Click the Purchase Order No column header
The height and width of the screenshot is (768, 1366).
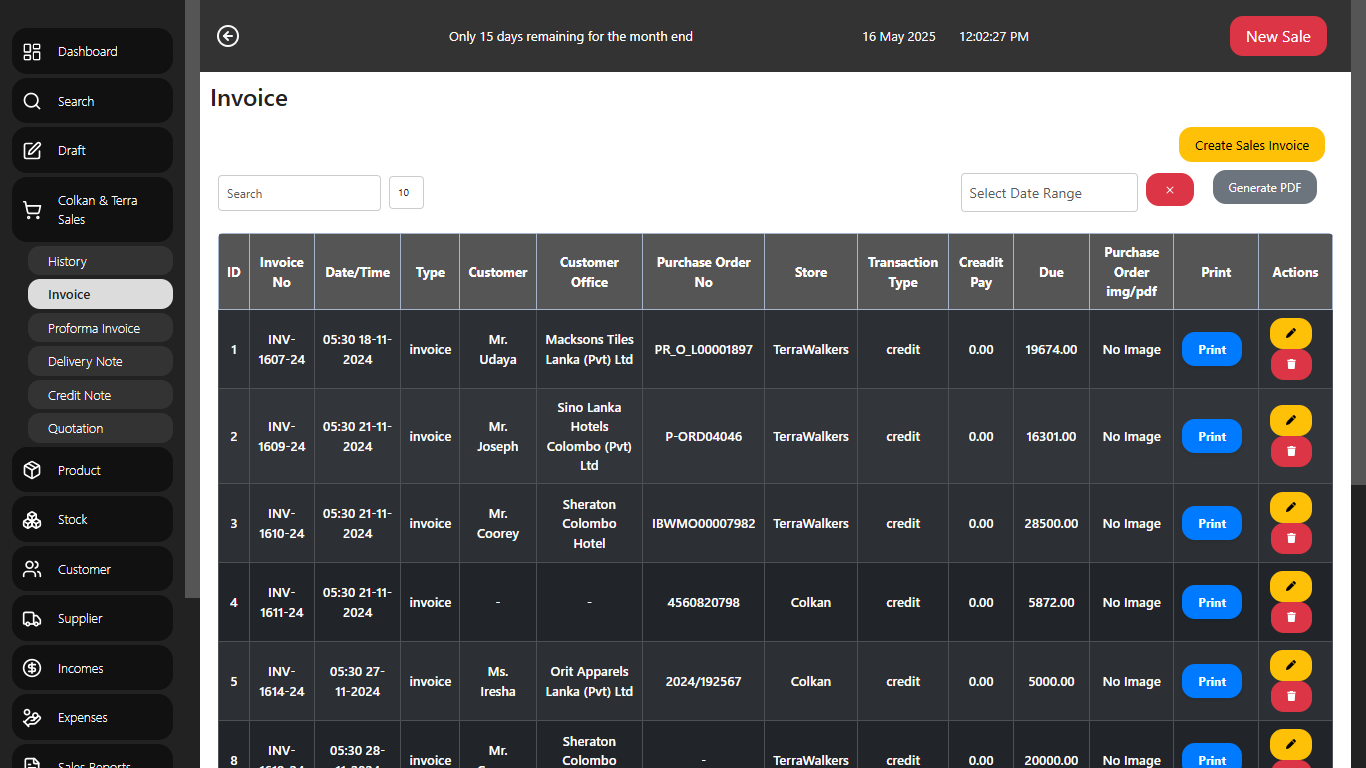(x=704, y=272)
